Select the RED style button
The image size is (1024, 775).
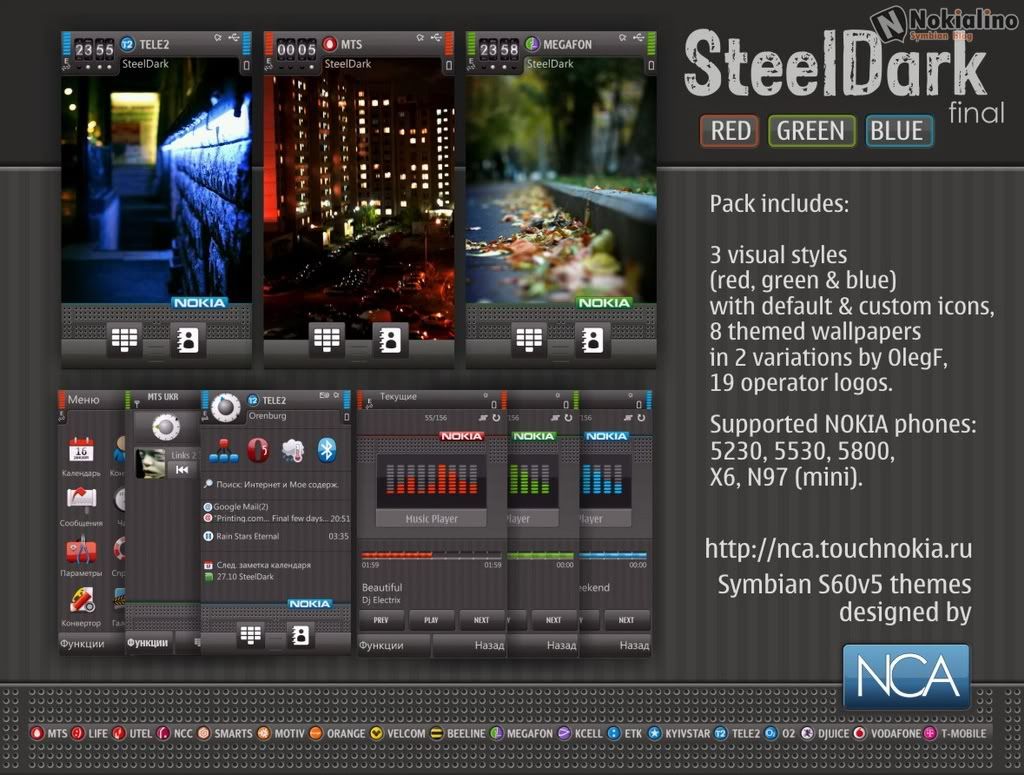[730, 131]
